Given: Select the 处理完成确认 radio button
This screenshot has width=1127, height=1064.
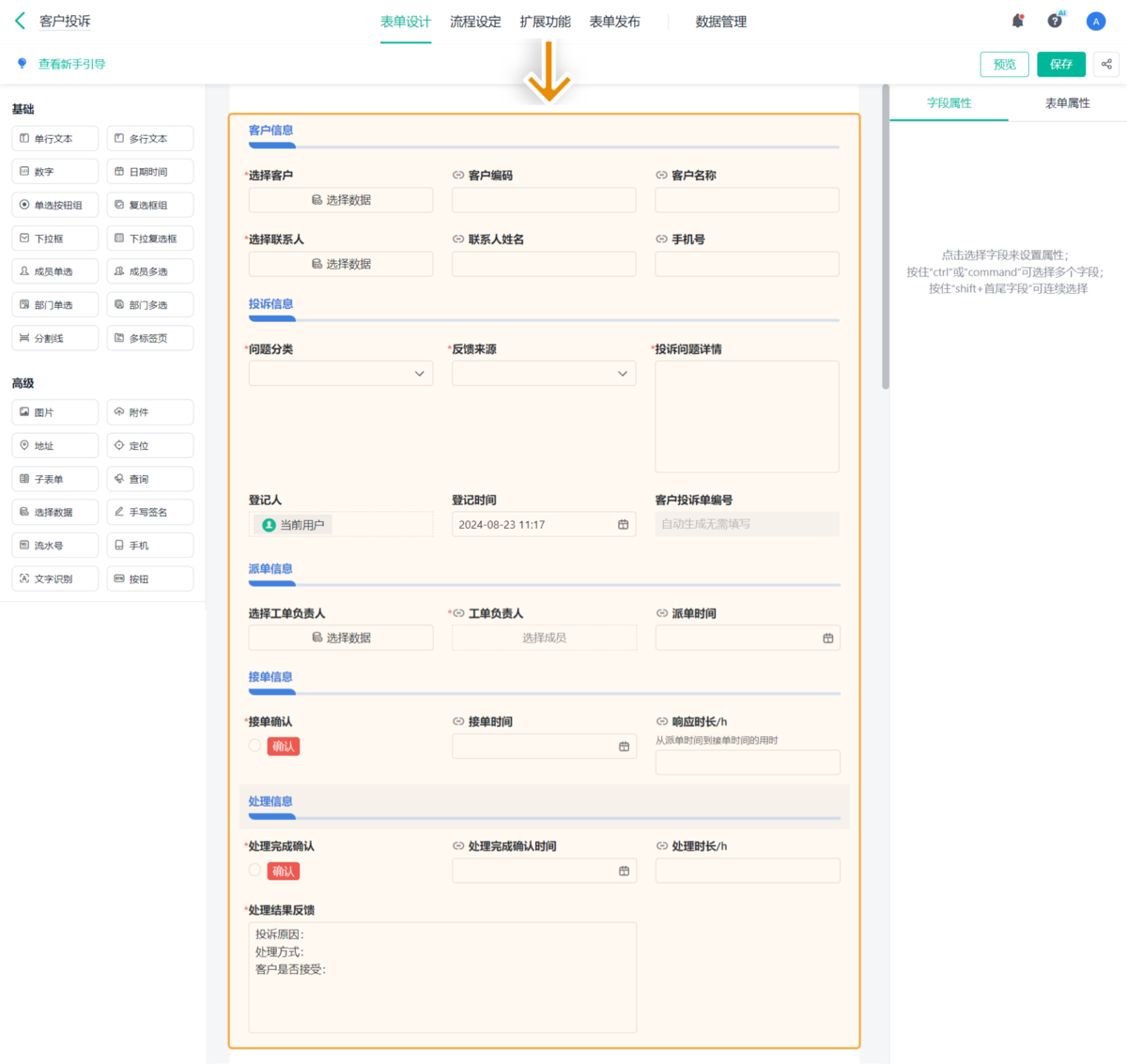Looking at the screenshot, I should coord(255,871).
